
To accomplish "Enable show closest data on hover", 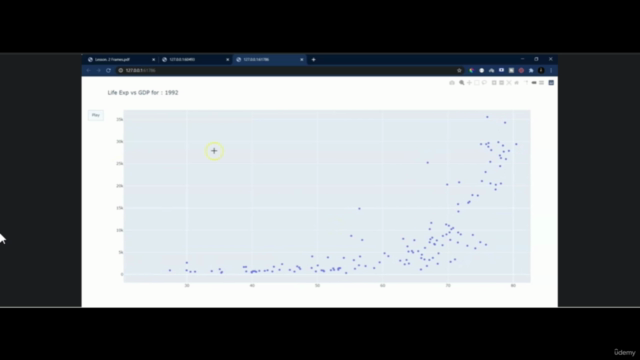I will tap(534, 83).
